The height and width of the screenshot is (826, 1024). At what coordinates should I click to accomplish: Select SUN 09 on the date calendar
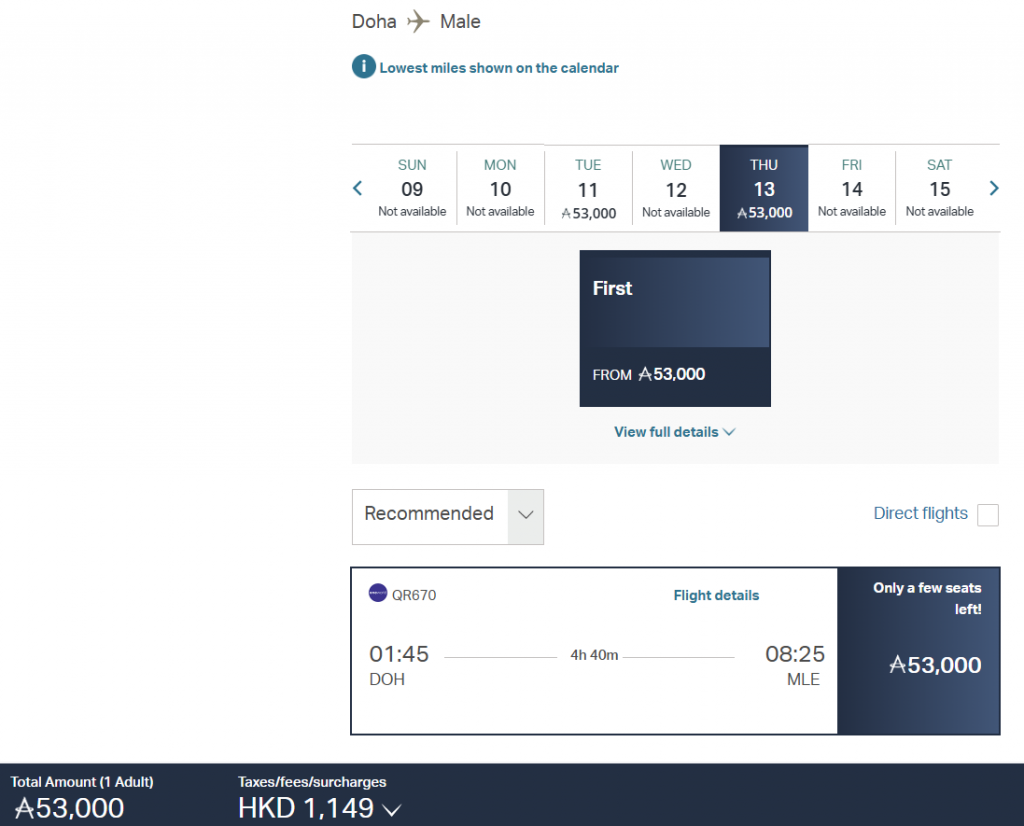click(x=412, y=188)
